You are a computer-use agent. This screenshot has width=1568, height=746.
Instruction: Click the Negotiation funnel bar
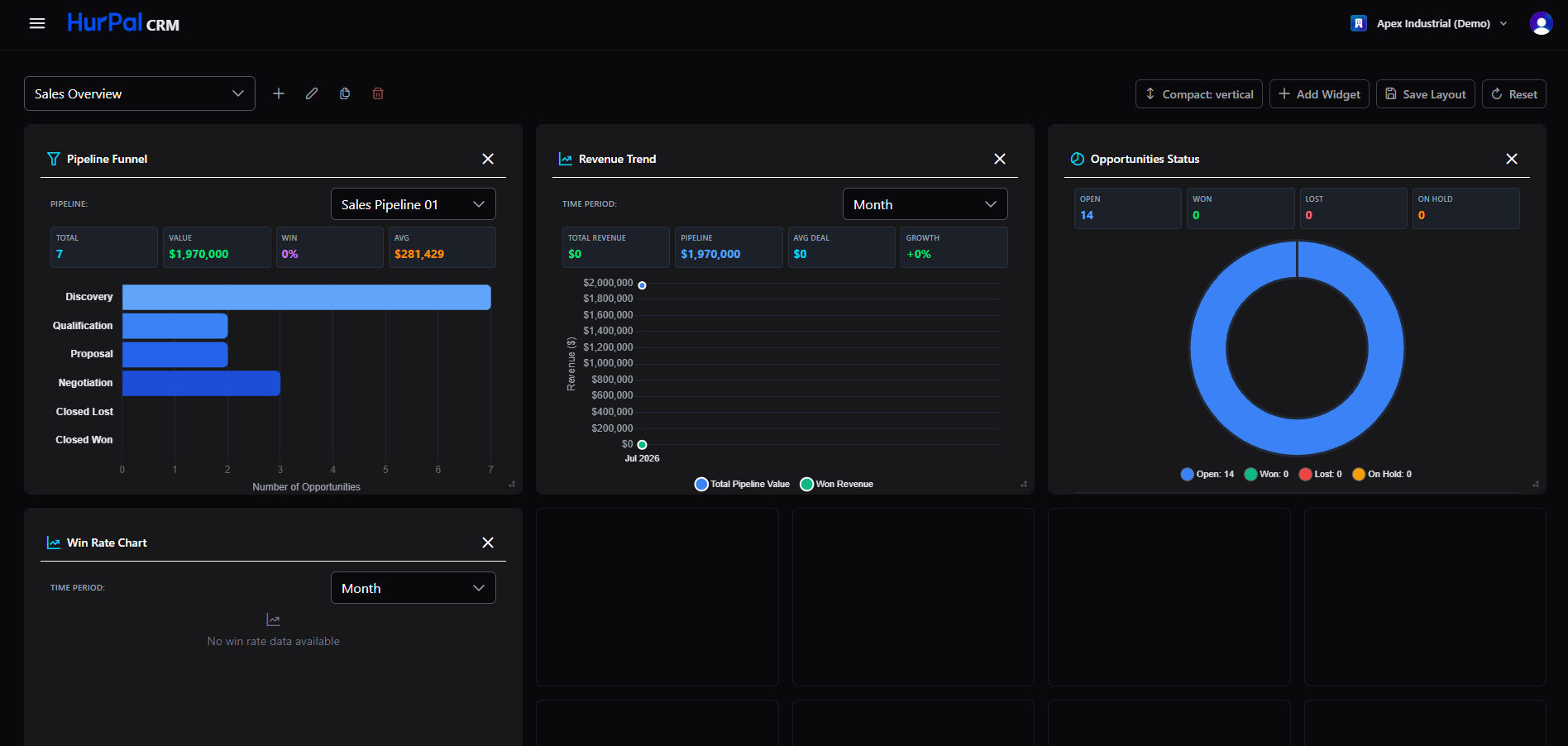[202, 383]
